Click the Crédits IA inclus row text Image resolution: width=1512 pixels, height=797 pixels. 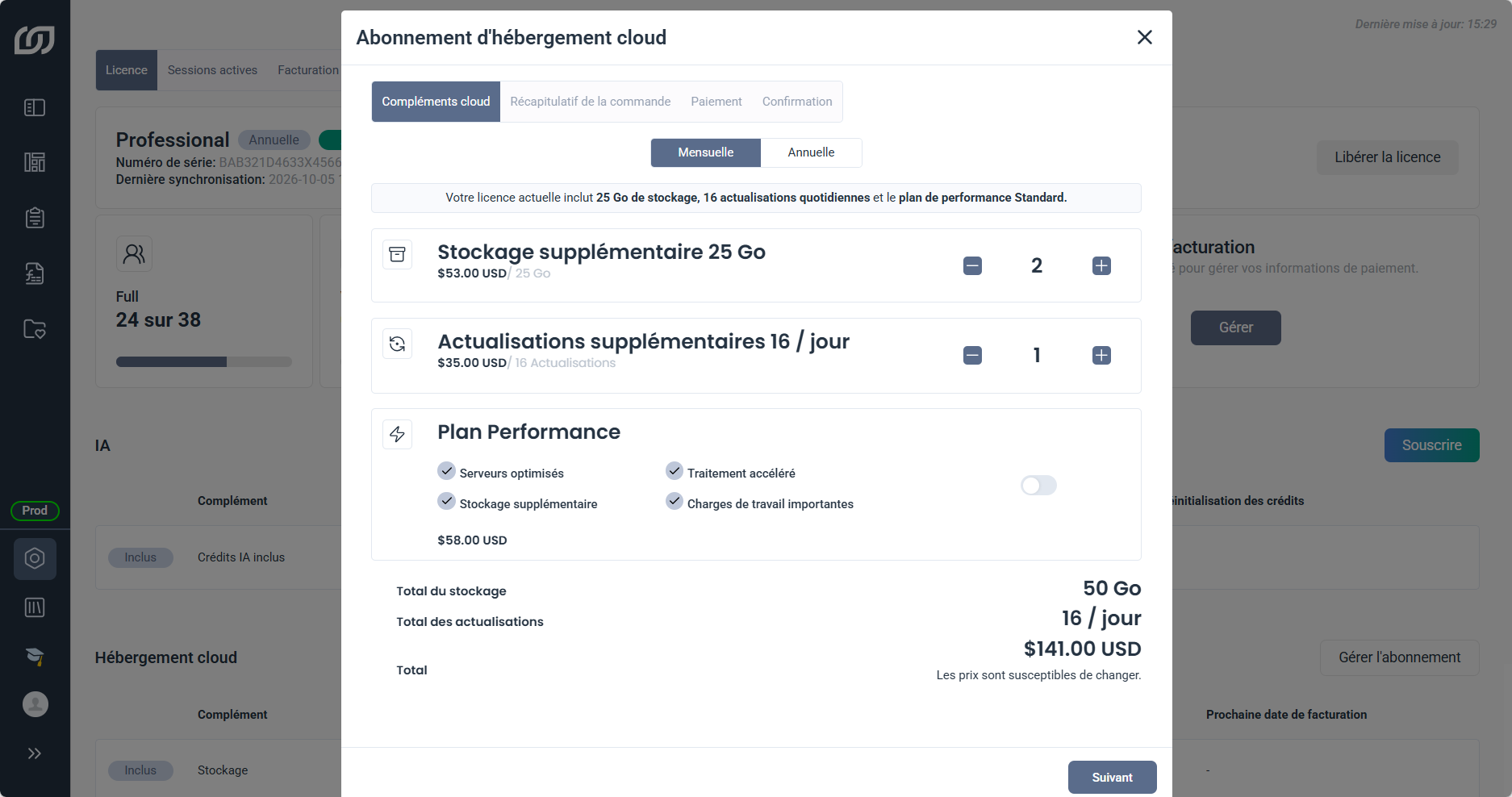click(x=241, y=557)
